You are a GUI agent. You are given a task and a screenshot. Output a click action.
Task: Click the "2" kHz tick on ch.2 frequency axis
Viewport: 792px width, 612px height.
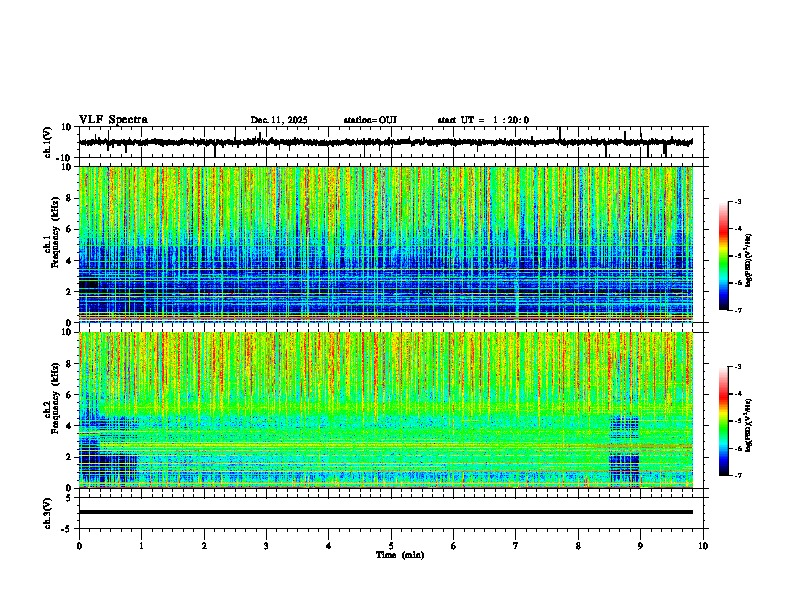68,457
